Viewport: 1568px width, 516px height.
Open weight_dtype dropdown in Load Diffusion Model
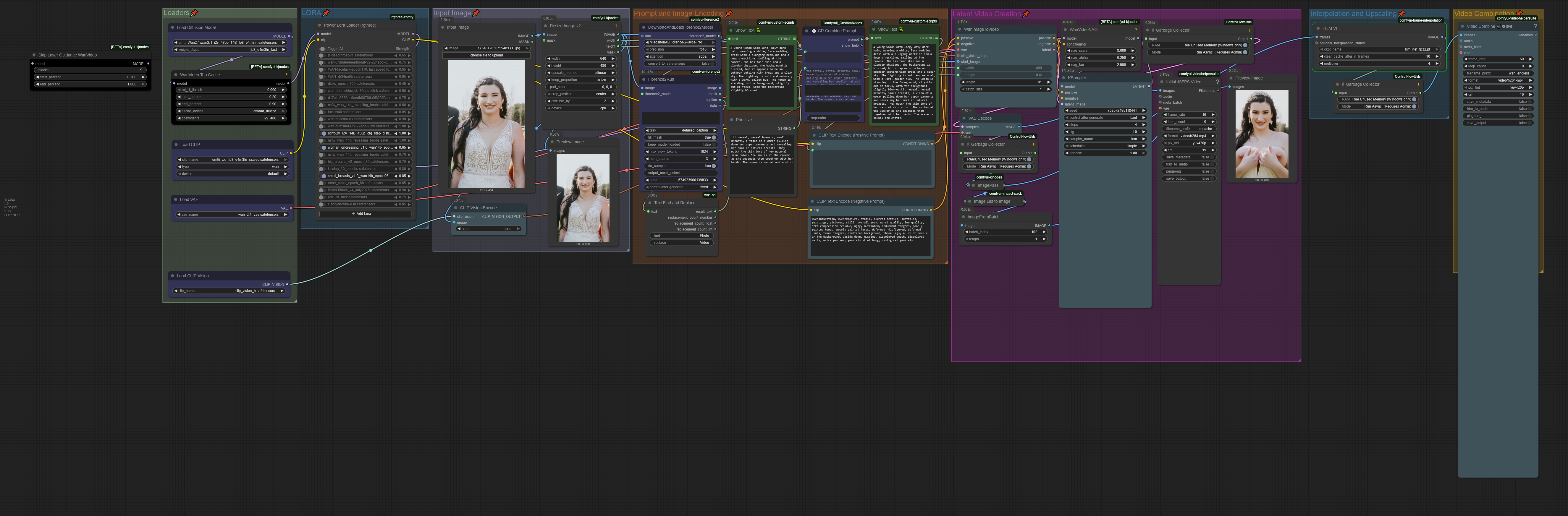point(231,50)
